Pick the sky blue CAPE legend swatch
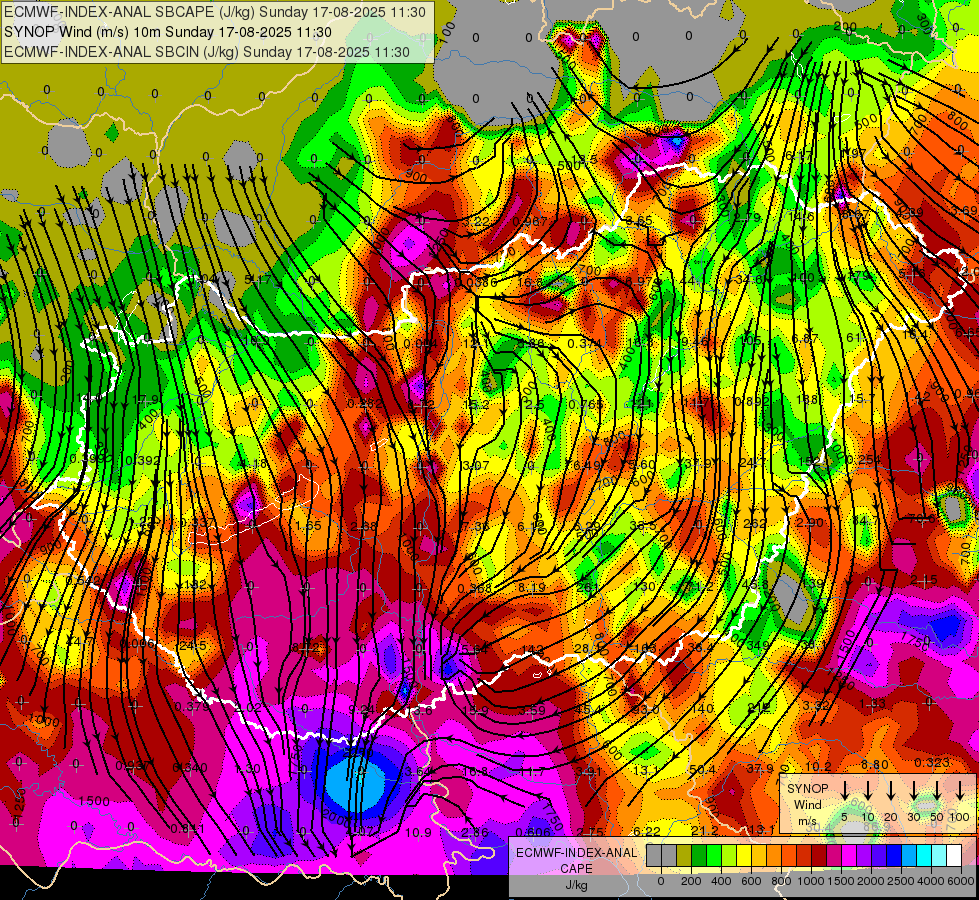The image size is (979, 900). (x=909, y=856)
